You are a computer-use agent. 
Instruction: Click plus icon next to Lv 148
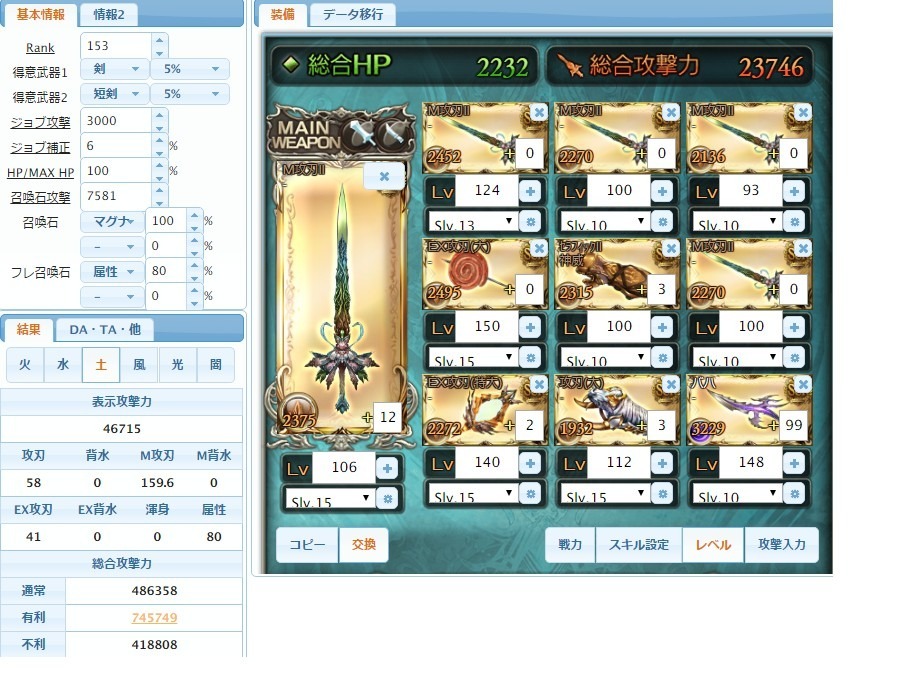[794, 463]
